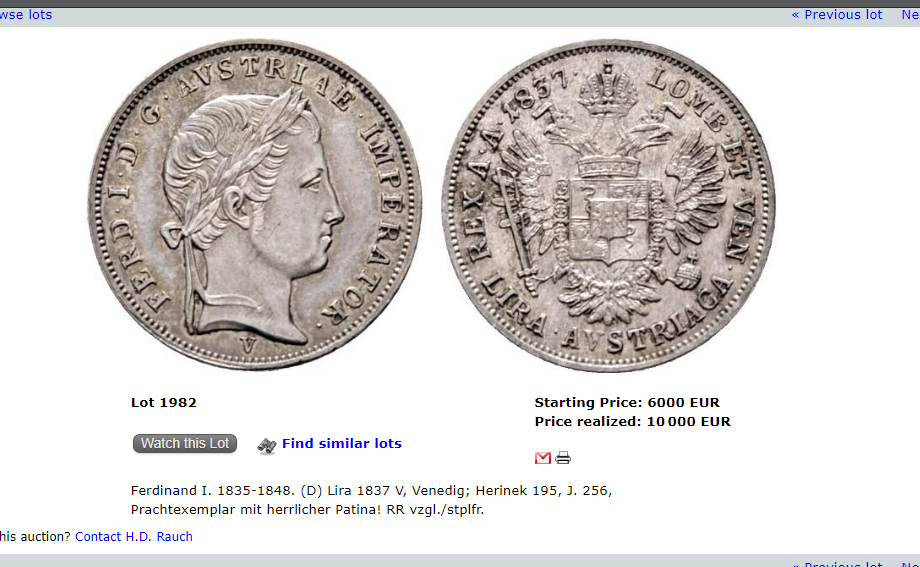Screen dimensions: 920x567
Task: Share the lot via the red email envelope icon
Action: [x=543, y=458]
